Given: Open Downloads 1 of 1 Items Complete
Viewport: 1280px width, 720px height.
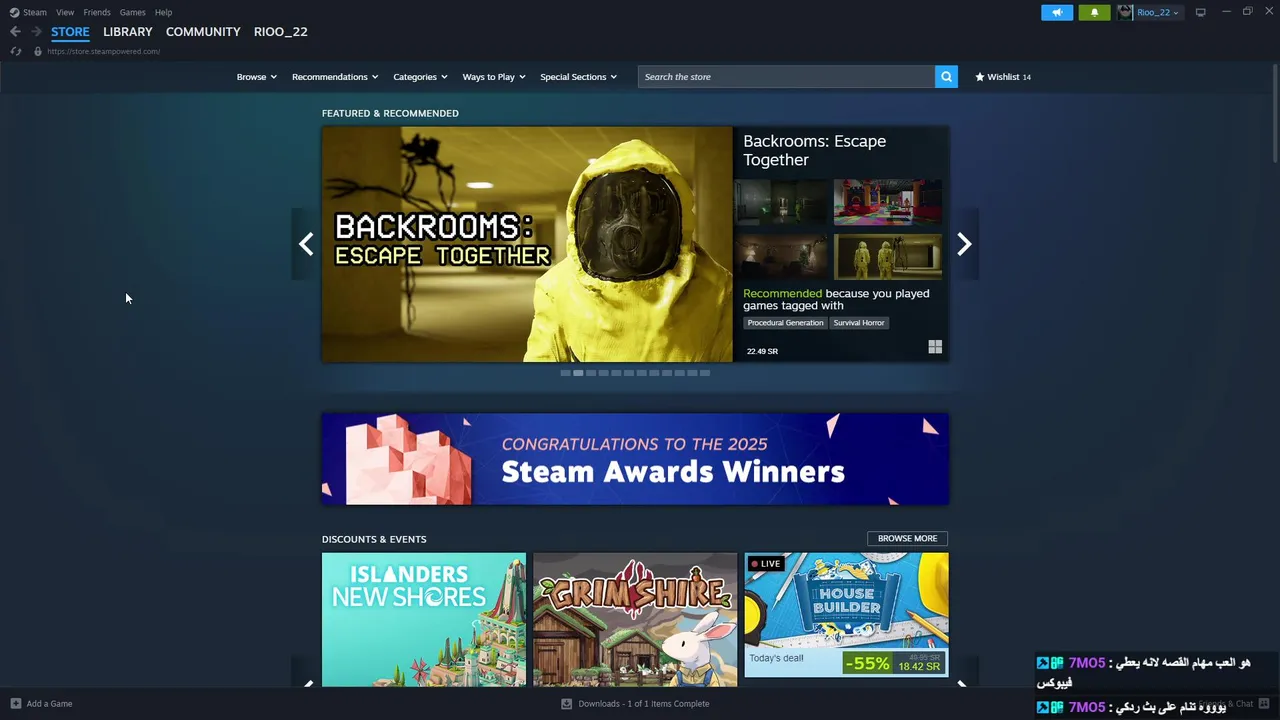Looking at the screenshot, I should pyautogui.click(x=644, y=704).
